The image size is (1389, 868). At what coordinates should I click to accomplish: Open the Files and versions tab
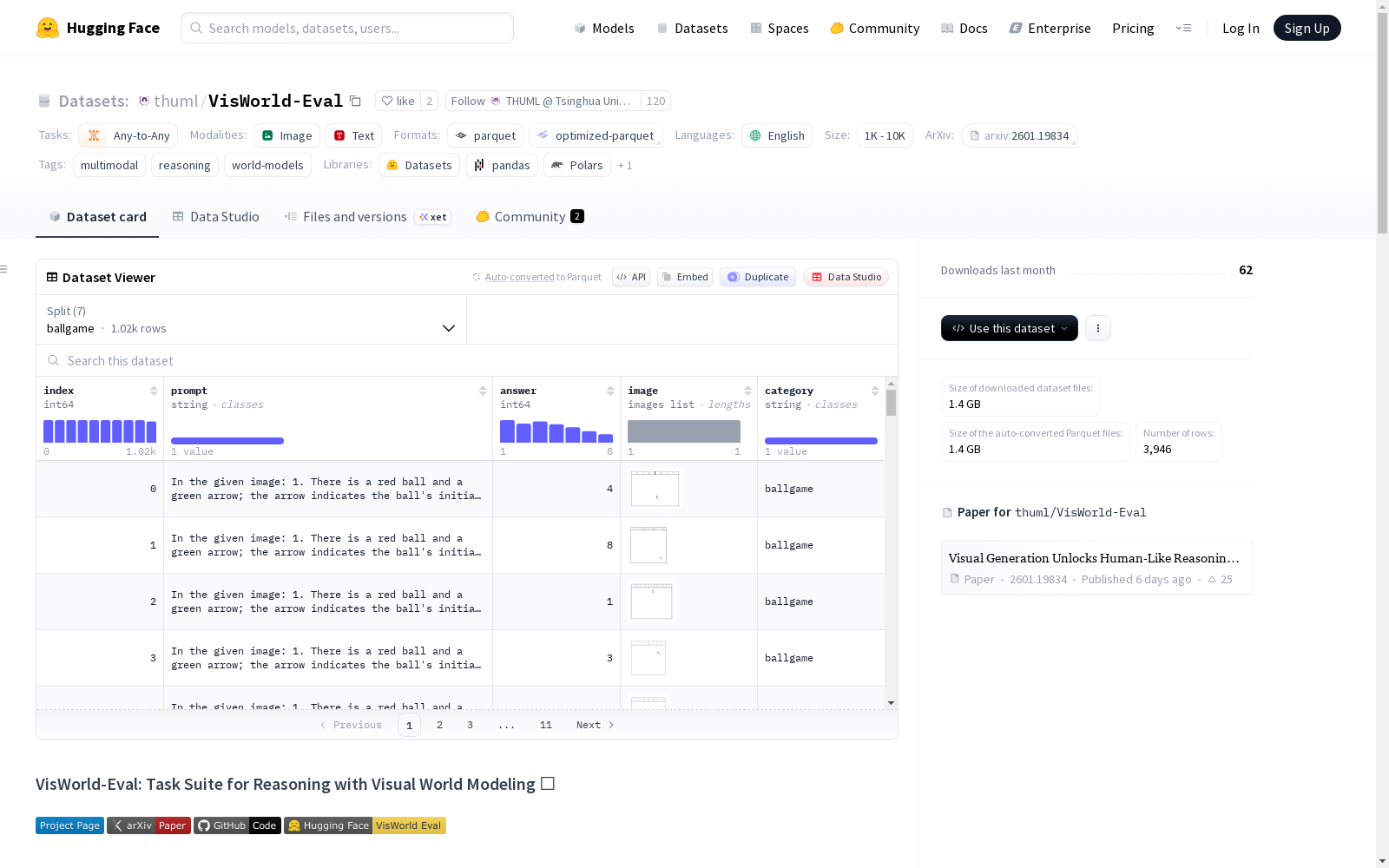[367, 217]
